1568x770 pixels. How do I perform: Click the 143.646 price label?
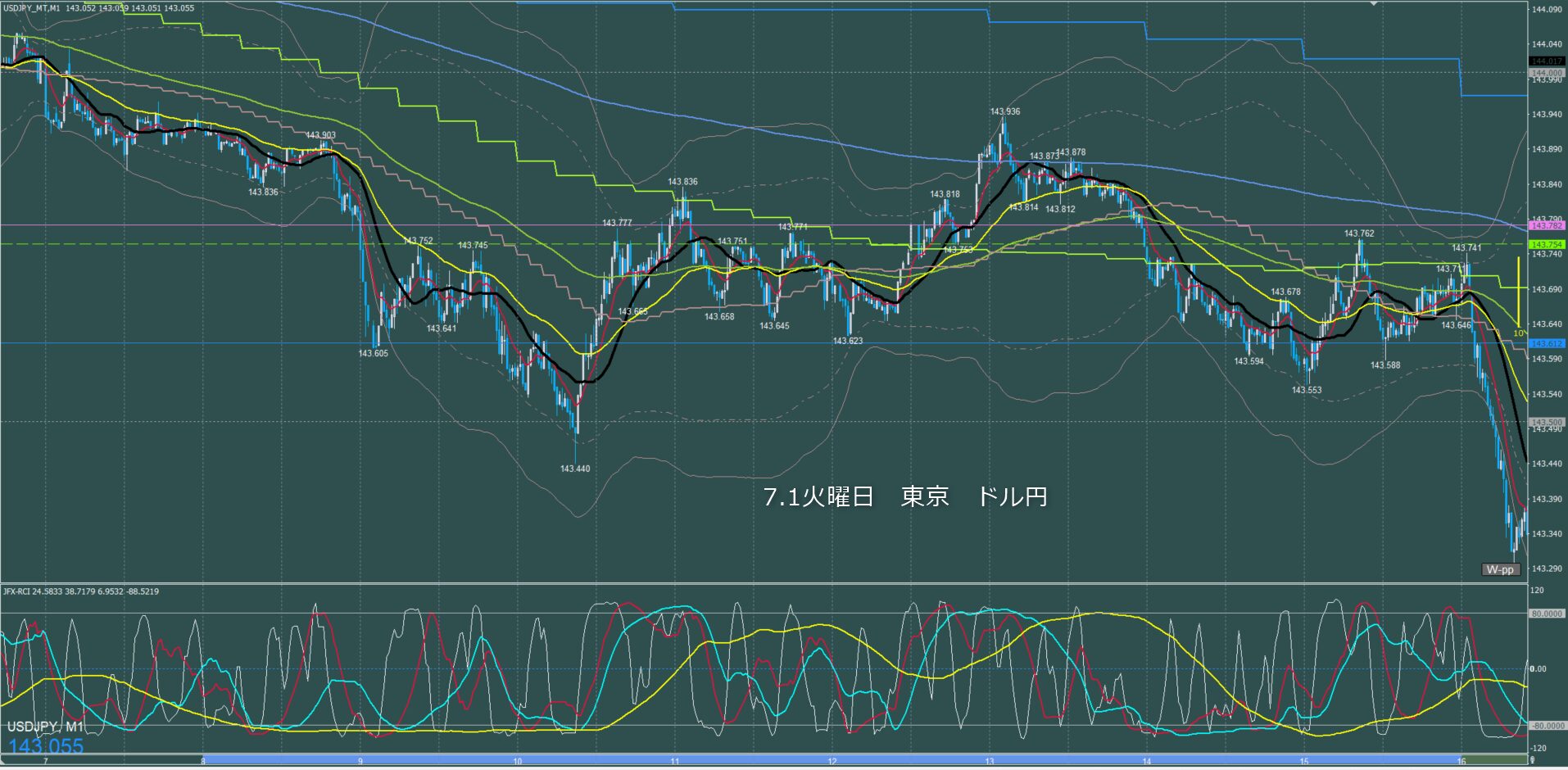(x=1456, y=325)
